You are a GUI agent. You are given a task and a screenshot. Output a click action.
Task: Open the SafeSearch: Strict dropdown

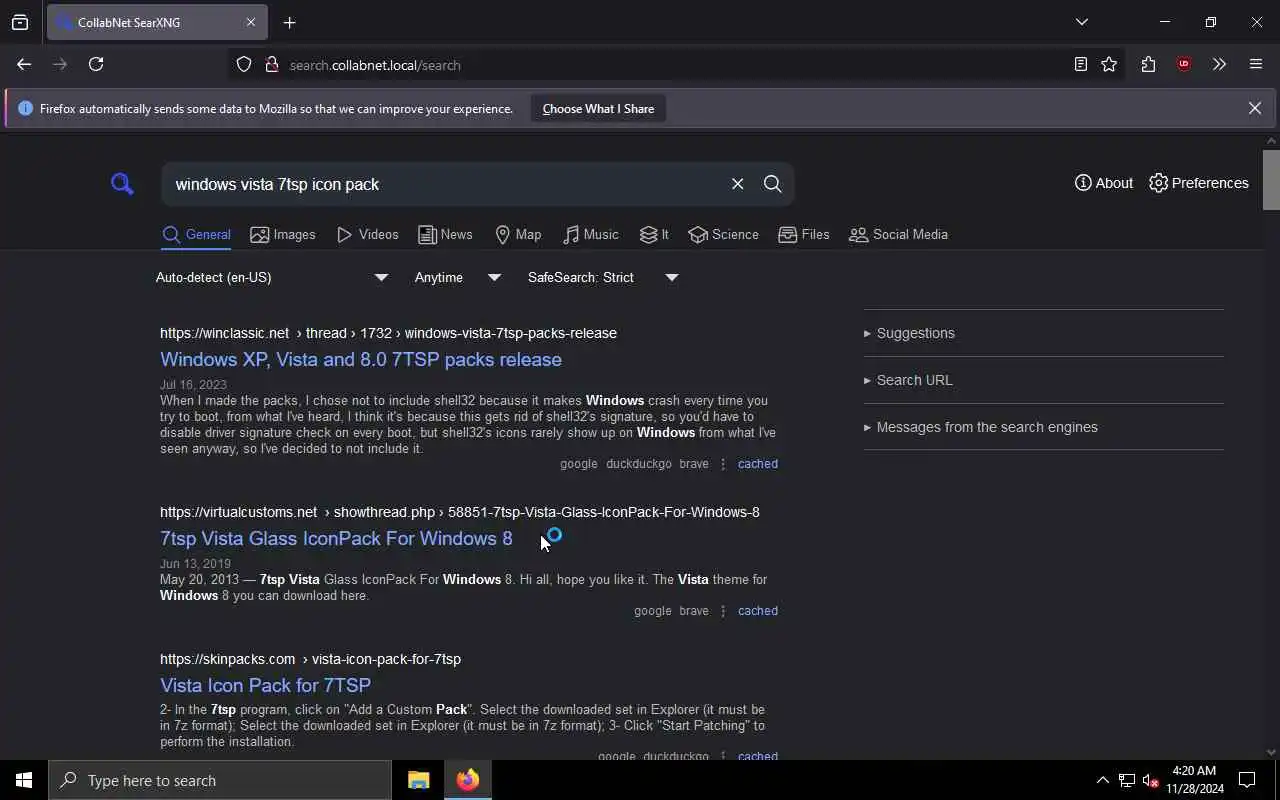(603, 277)
